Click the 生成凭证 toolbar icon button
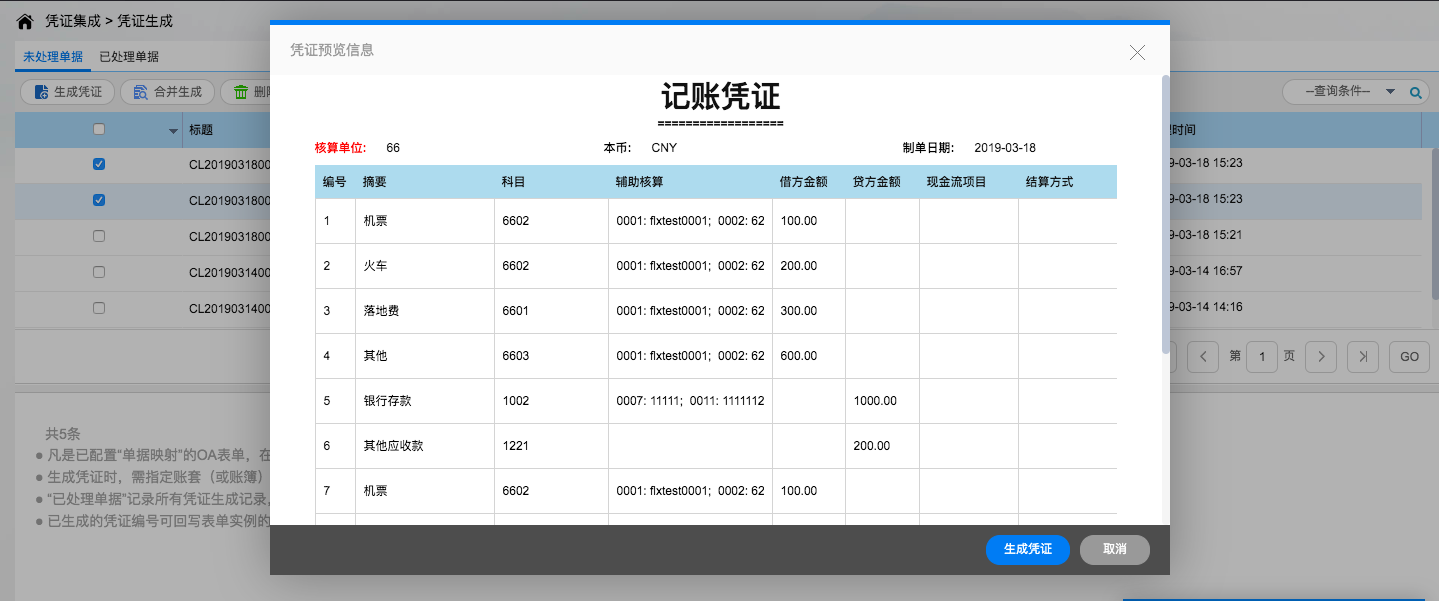The height and width of the screenshot is (601, 1439). 42,92
